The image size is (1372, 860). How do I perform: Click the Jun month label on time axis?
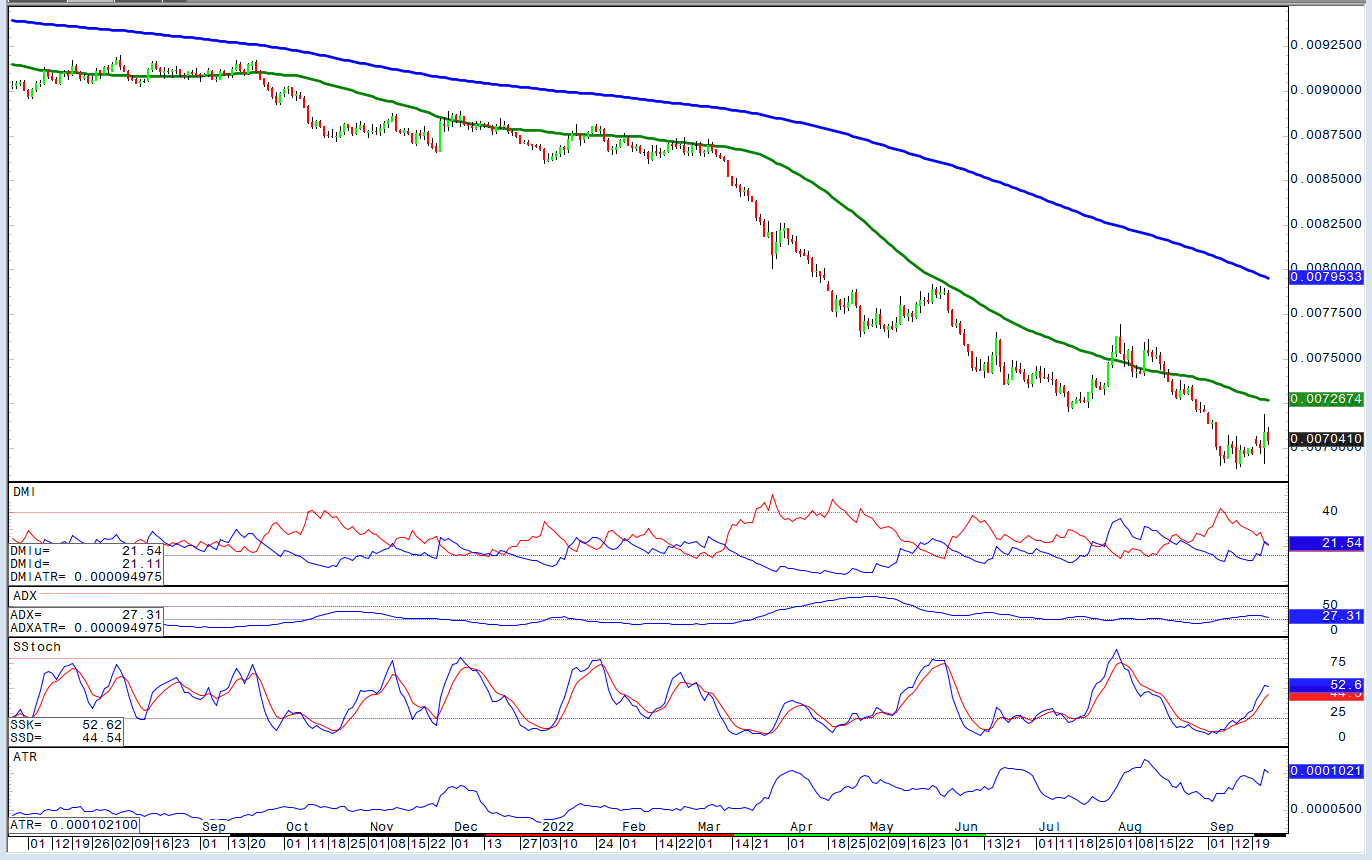[x=966, y=827]
